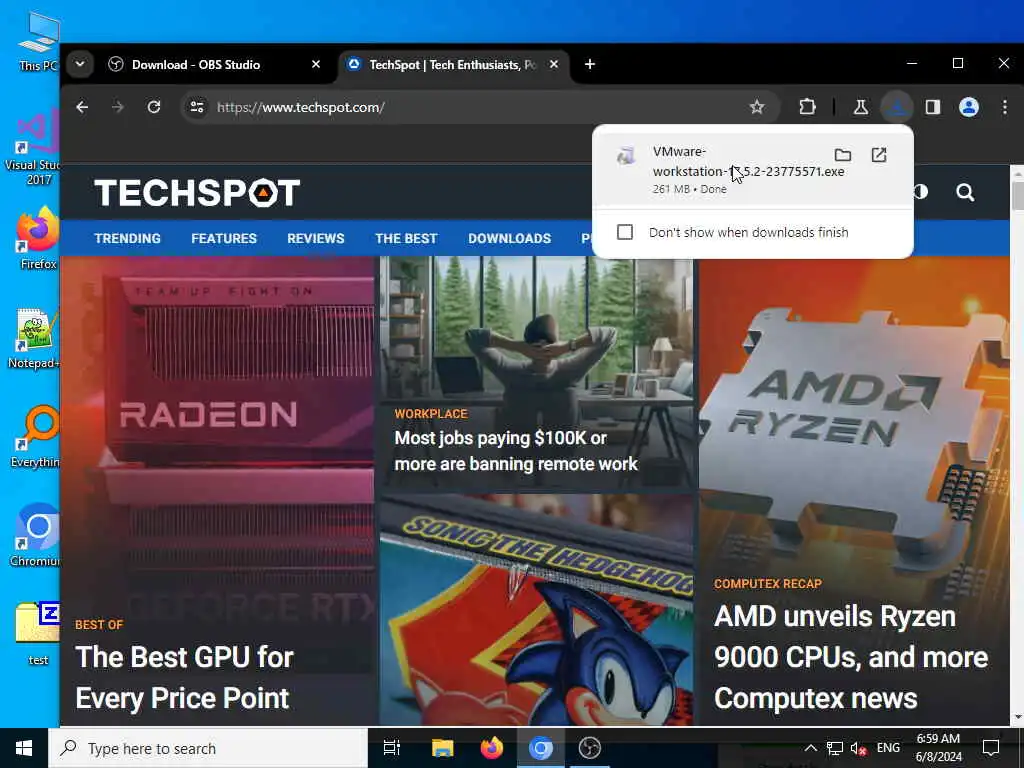The width and height of the screenshot is (1024, 768).
Task: Click the muted volume tray icon
Action: point(859,748)
